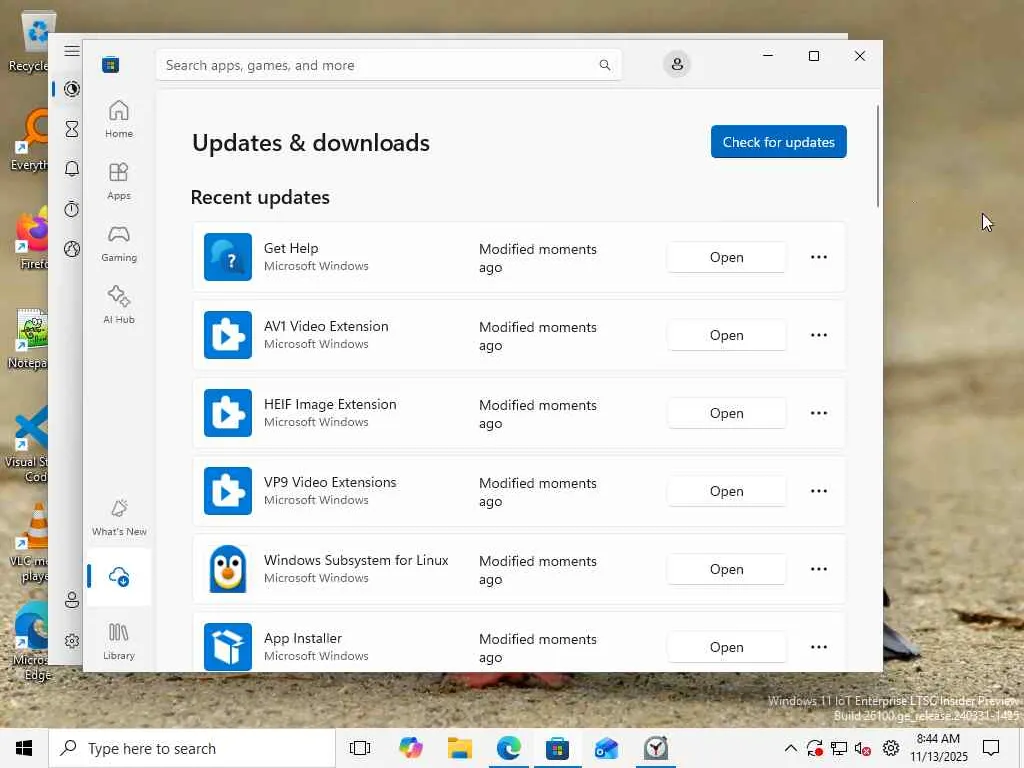1024x768 pixels.
Task: Open Outlook from the taskbar
Action: 607,748
